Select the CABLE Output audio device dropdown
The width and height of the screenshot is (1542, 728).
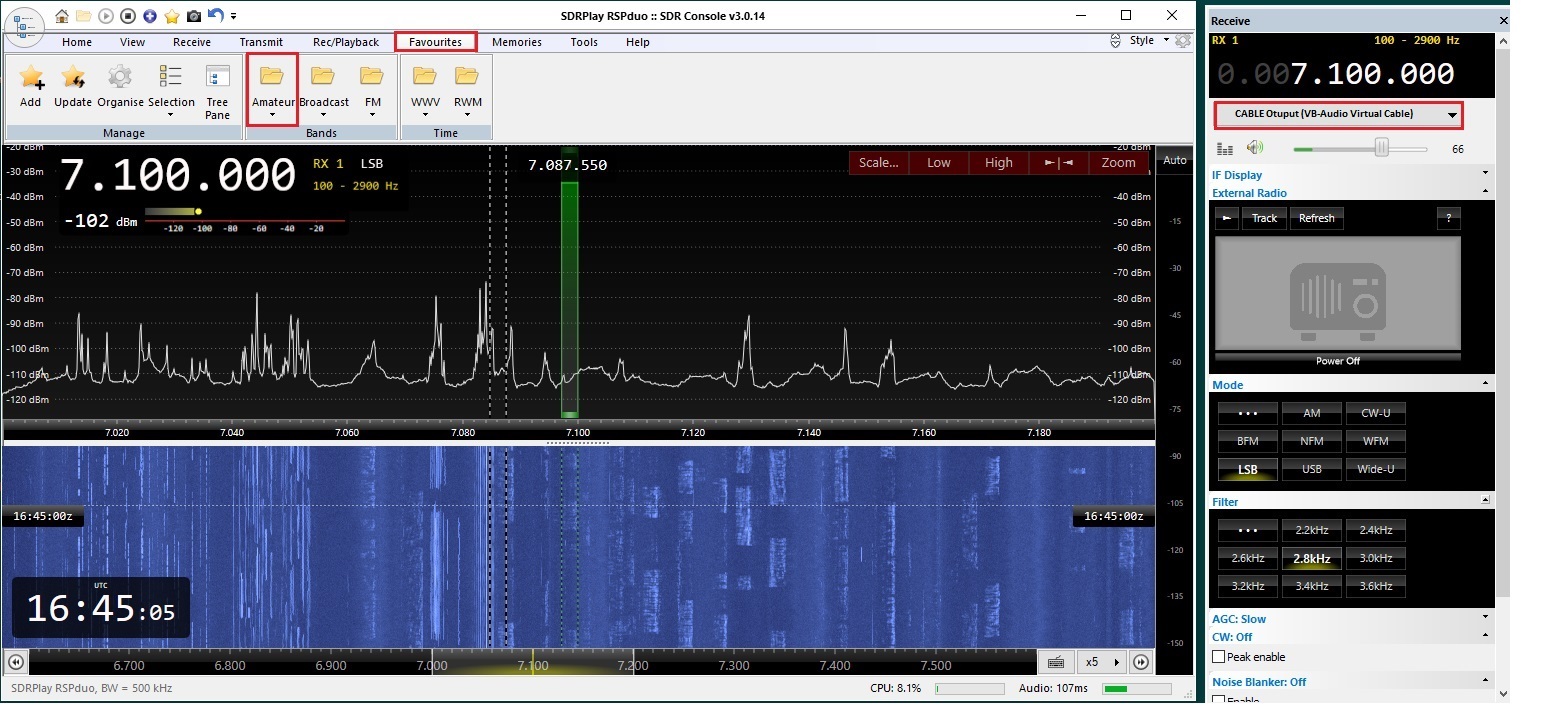pyautogui.click(x=1338, y=114)
